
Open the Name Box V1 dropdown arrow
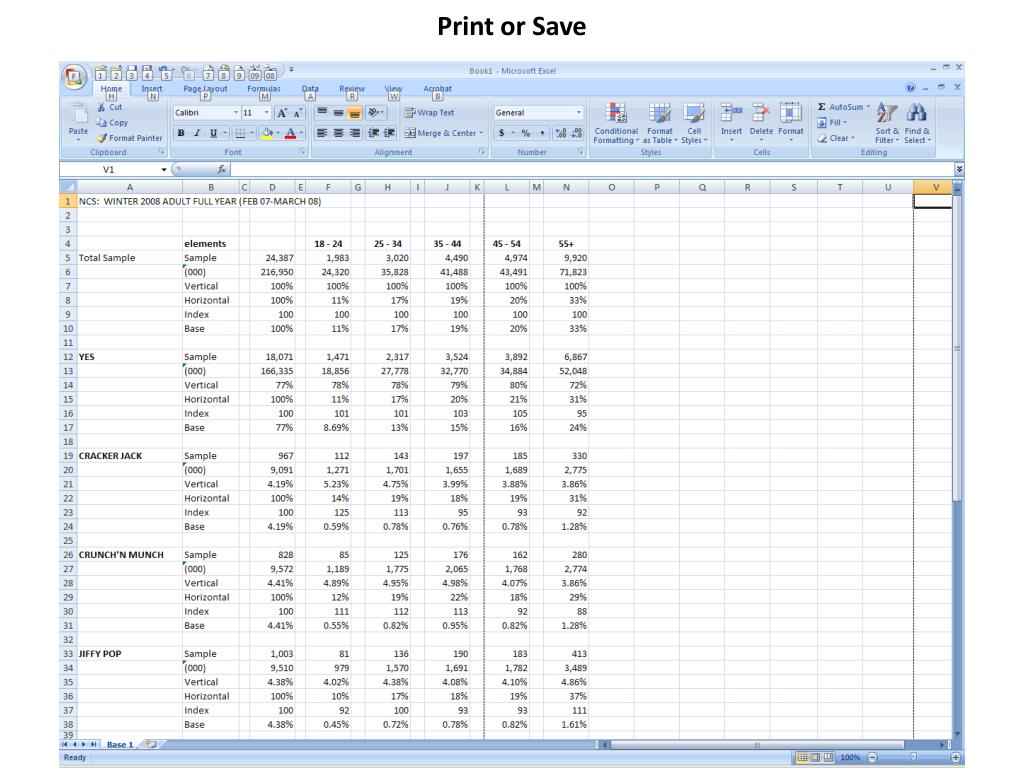[164, 170]
